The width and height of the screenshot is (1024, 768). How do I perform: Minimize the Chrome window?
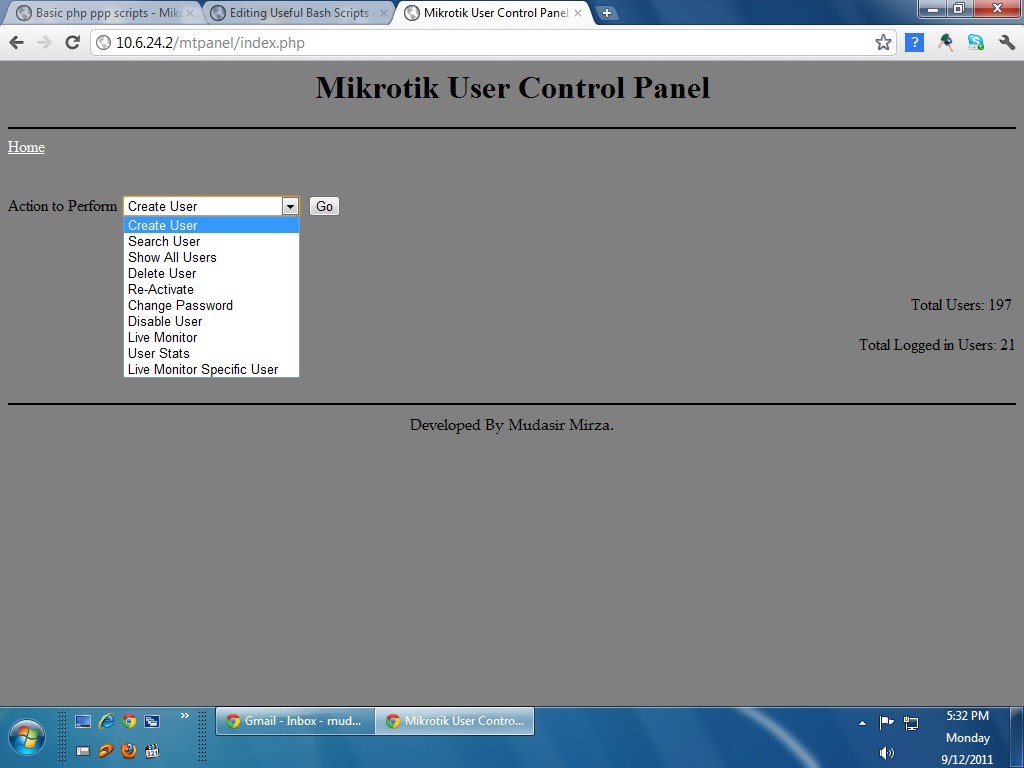point(933,8)
